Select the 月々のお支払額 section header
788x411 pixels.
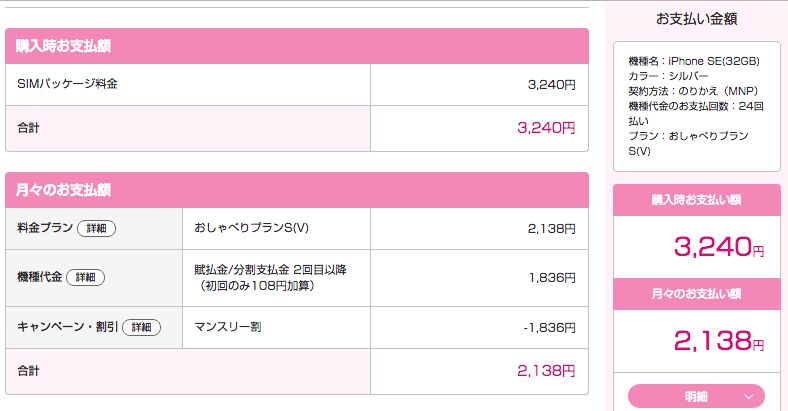point(297,190)
